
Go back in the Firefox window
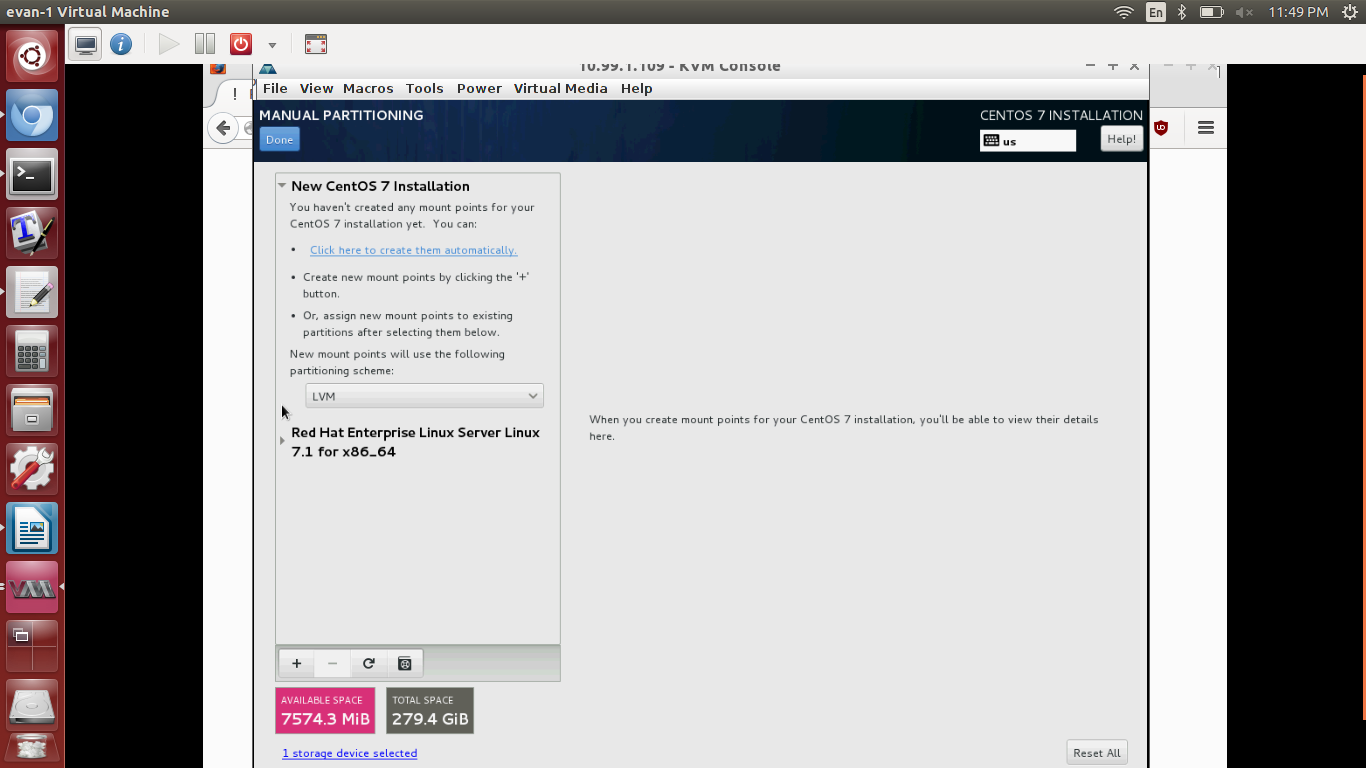[223, 128]
